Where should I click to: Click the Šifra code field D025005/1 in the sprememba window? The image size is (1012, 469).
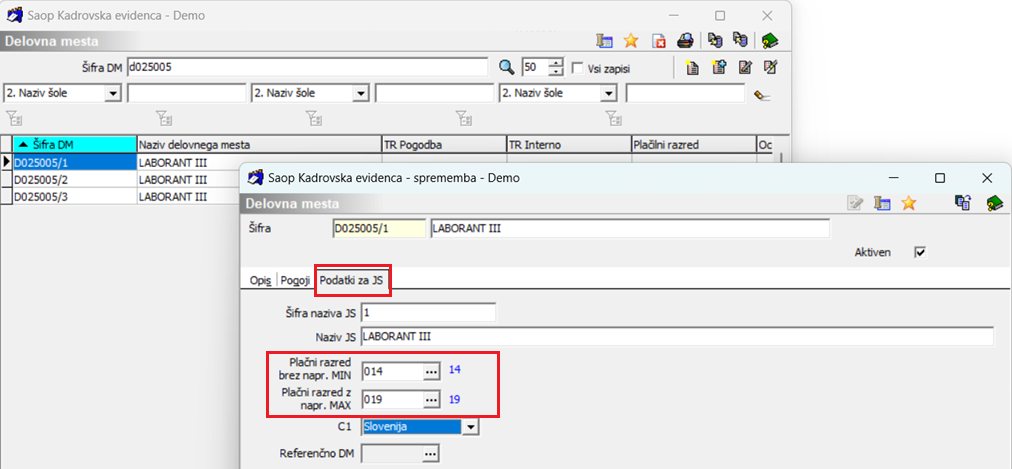coord(380,228)
